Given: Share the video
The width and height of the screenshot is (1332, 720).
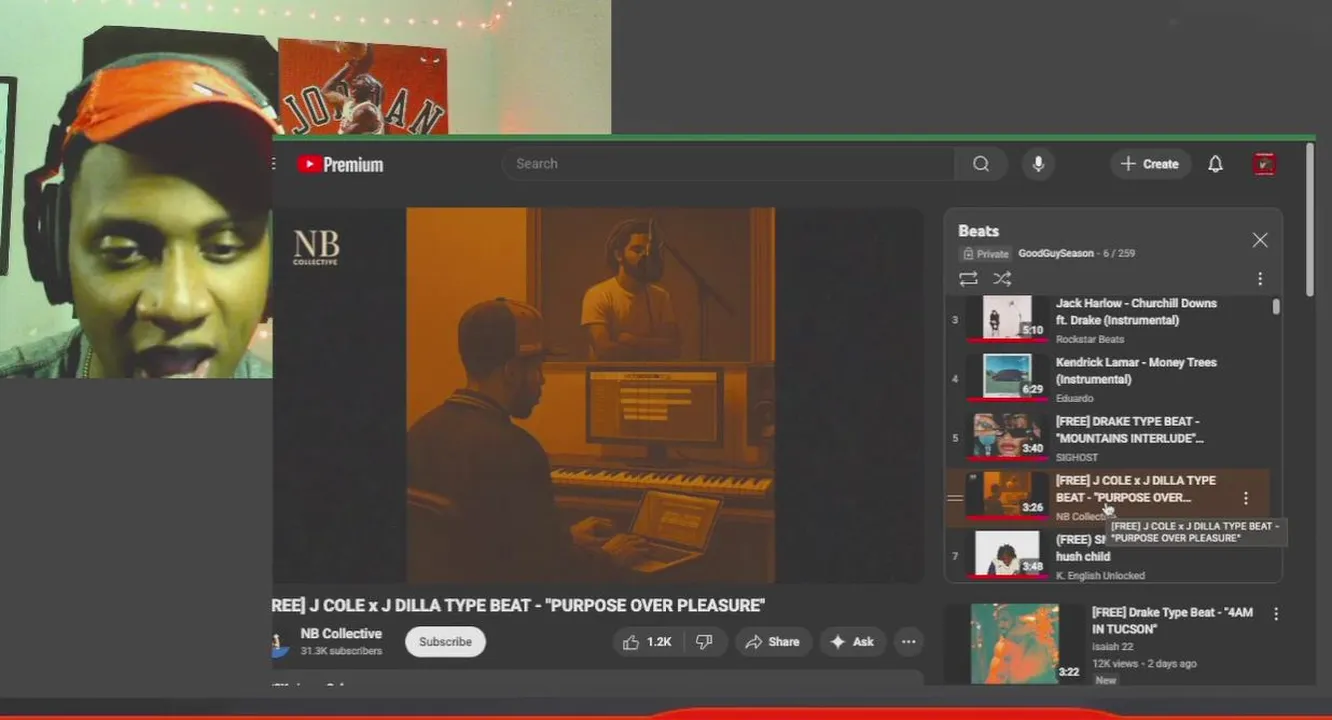Looking at the screenshot, I should [772, 642].
